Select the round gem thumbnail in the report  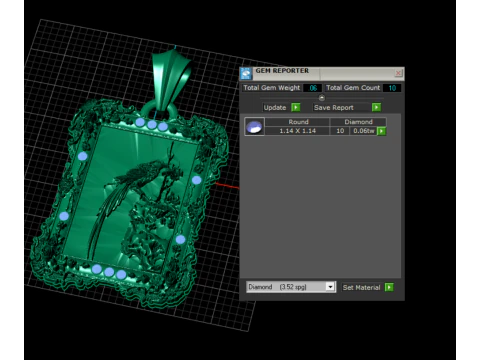click(x=254, y=126)
